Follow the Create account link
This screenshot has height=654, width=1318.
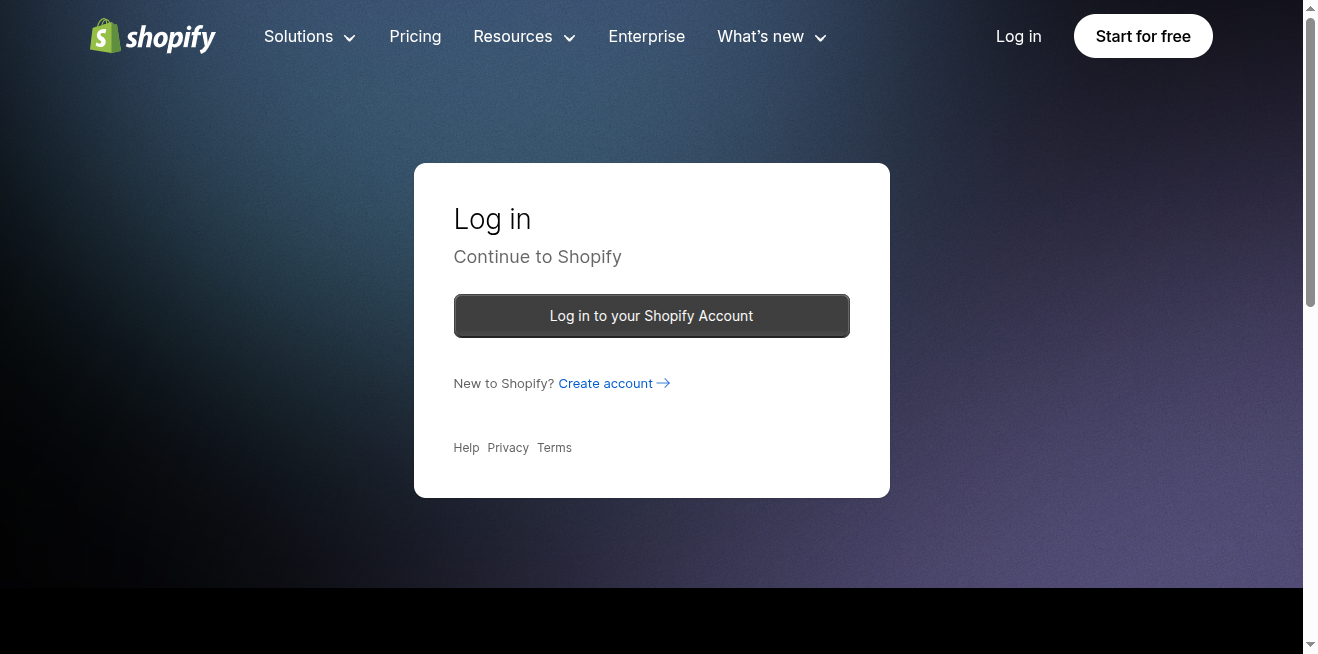coord(606,384)
